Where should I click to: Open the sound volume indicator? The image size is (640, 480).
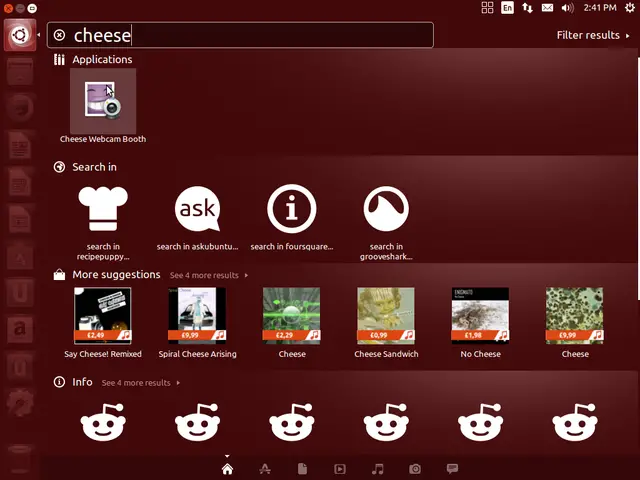click(x=567, y=8)
